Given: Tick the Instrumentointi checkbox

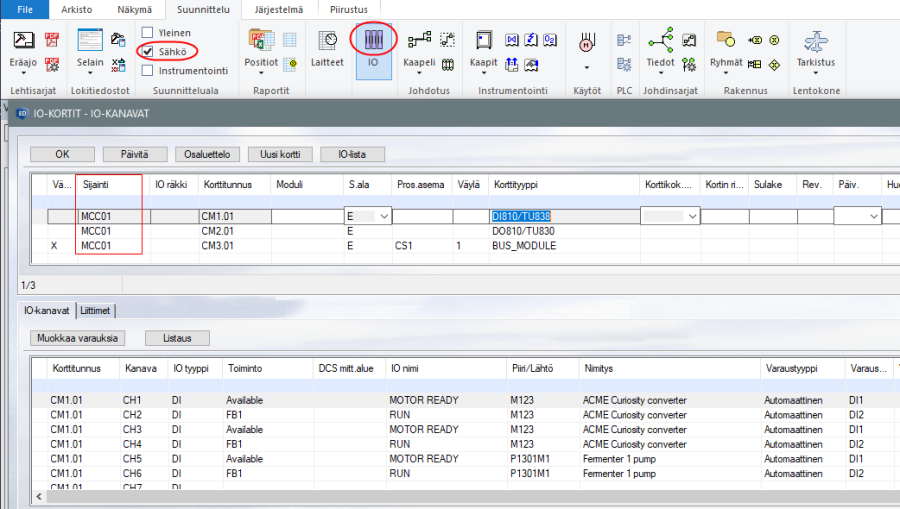Looking at the screenshot, I should [148, 70].
